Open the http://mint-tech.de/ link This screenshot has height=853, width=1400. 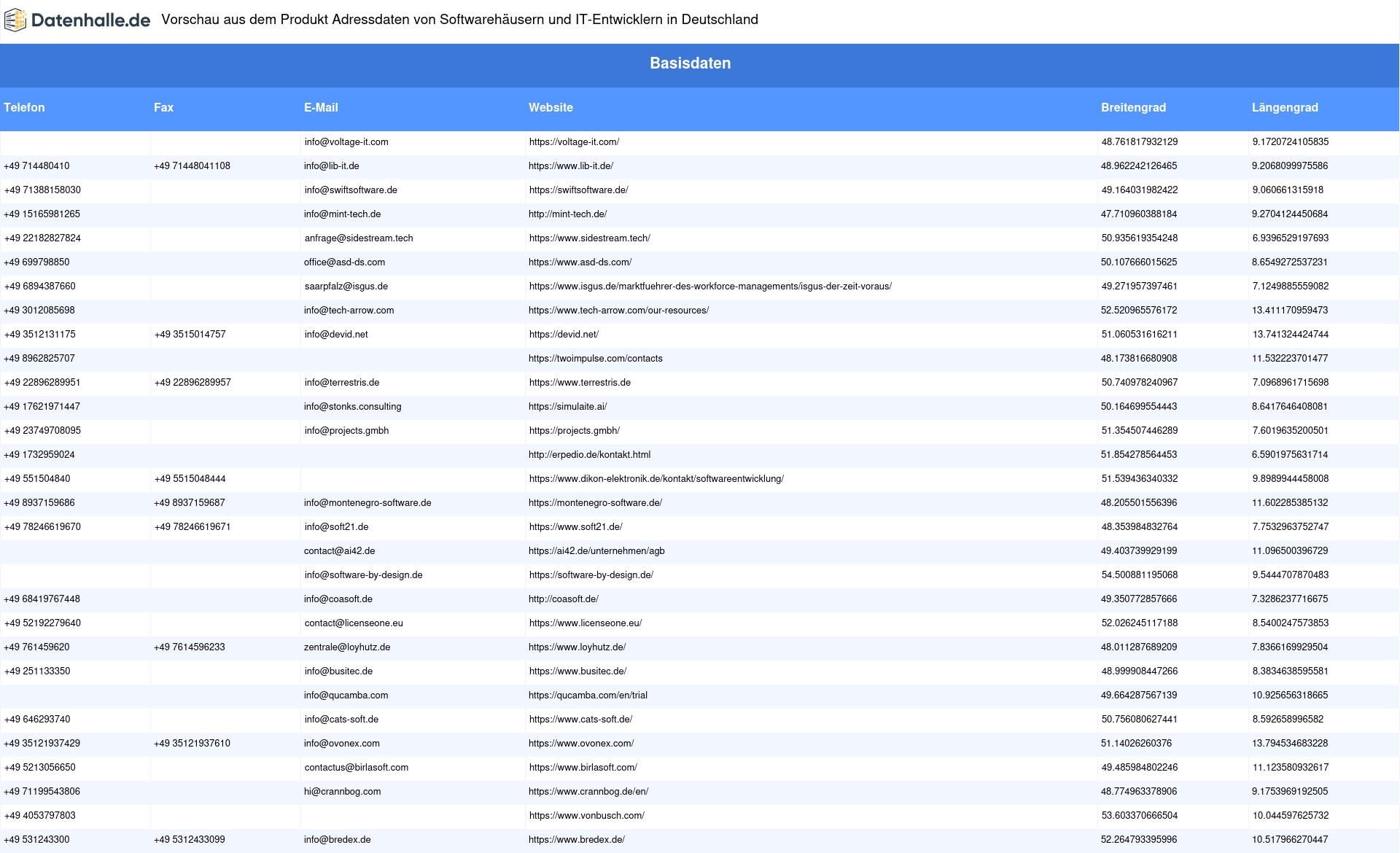pos(567,214)
